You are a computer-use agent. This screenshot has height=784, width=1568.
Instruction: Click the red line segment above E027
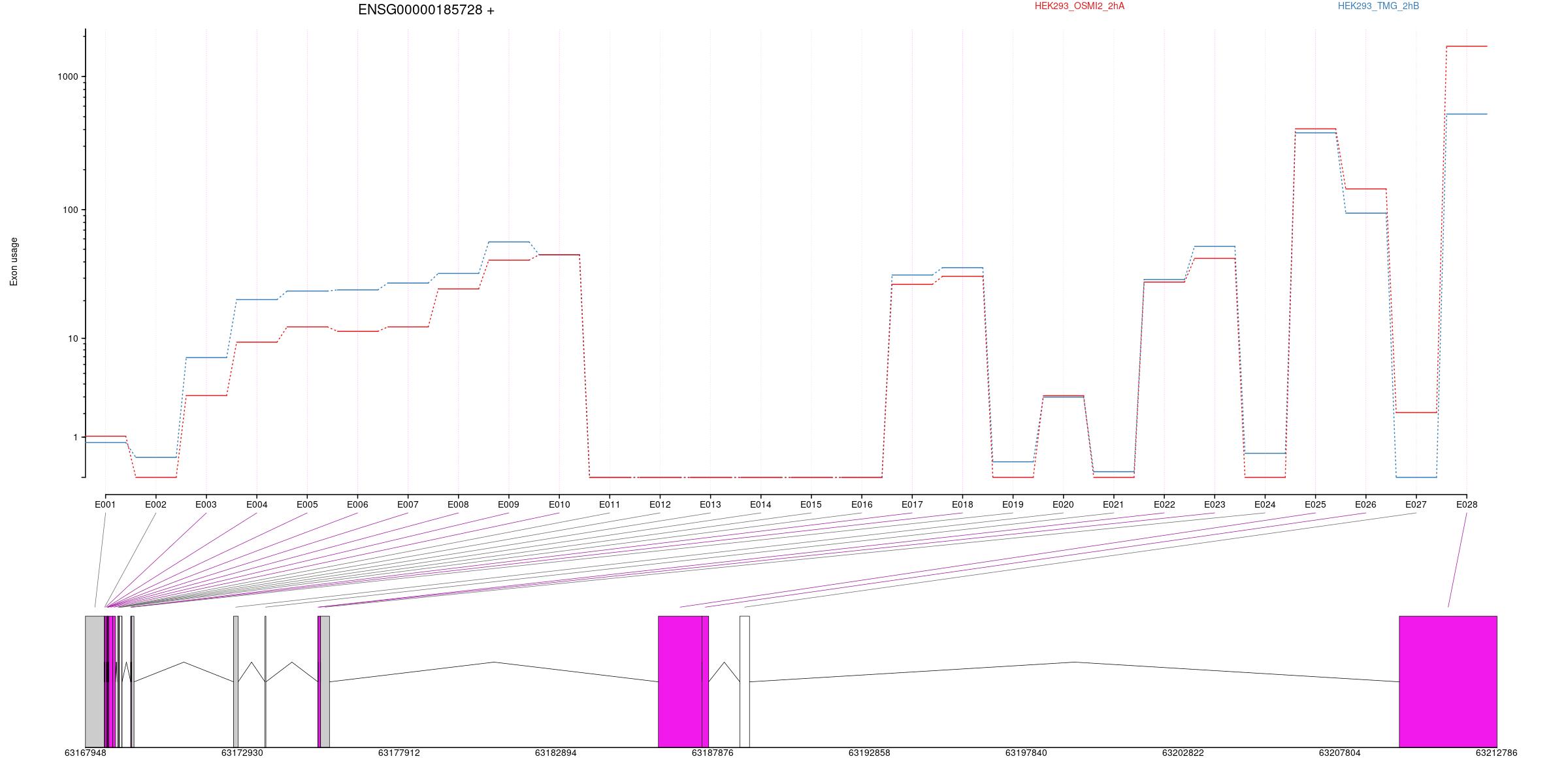pyautogui.click(x=1416, y=413)
